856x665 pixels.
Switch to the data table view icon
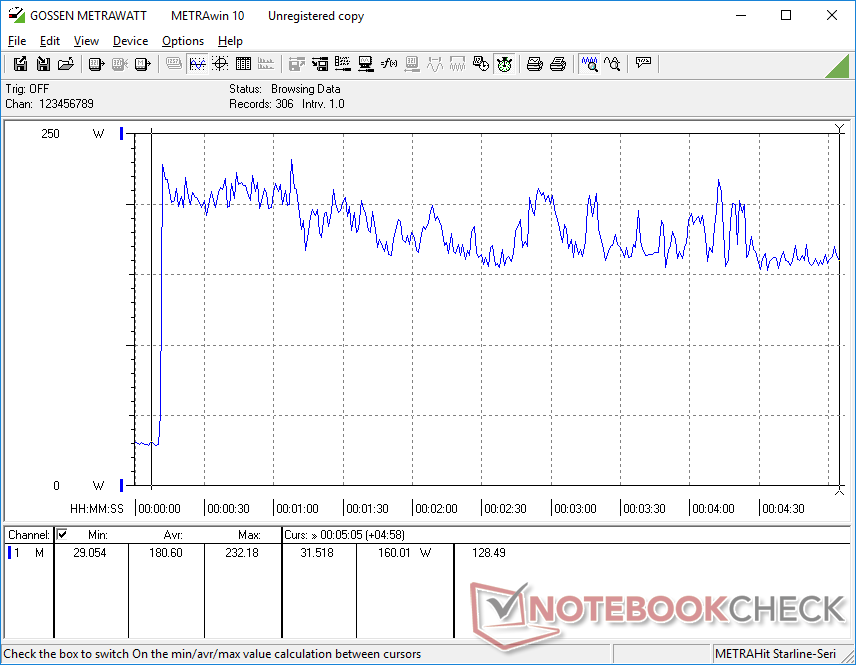tap(243, 64)
